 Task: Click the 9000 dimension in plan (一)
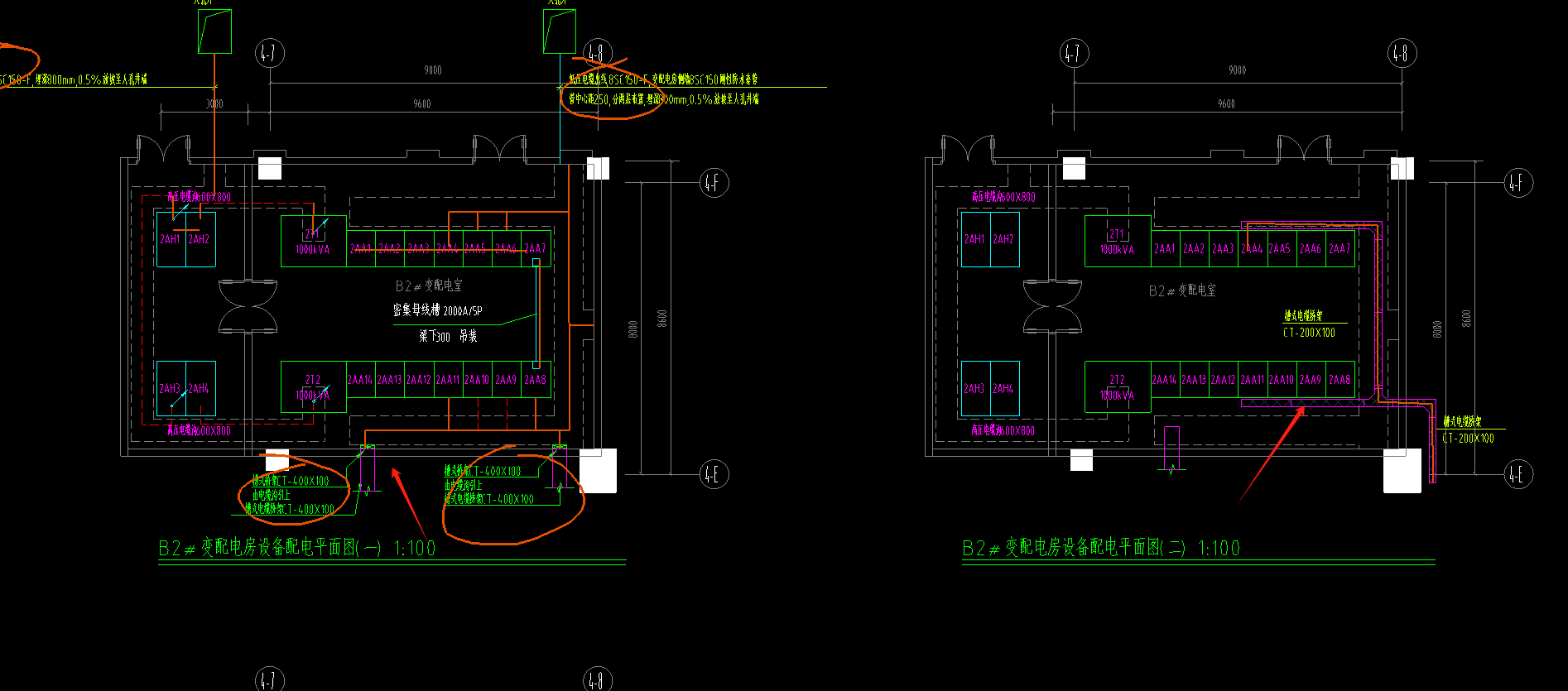(x=433, y=70)
